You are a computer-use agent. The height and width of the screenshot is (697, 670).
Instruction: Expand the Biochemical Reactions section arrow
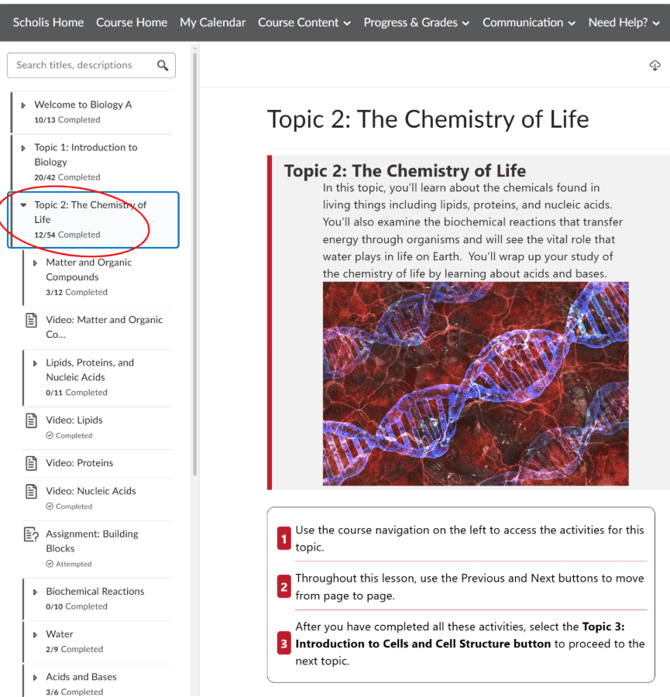point(35,592)
